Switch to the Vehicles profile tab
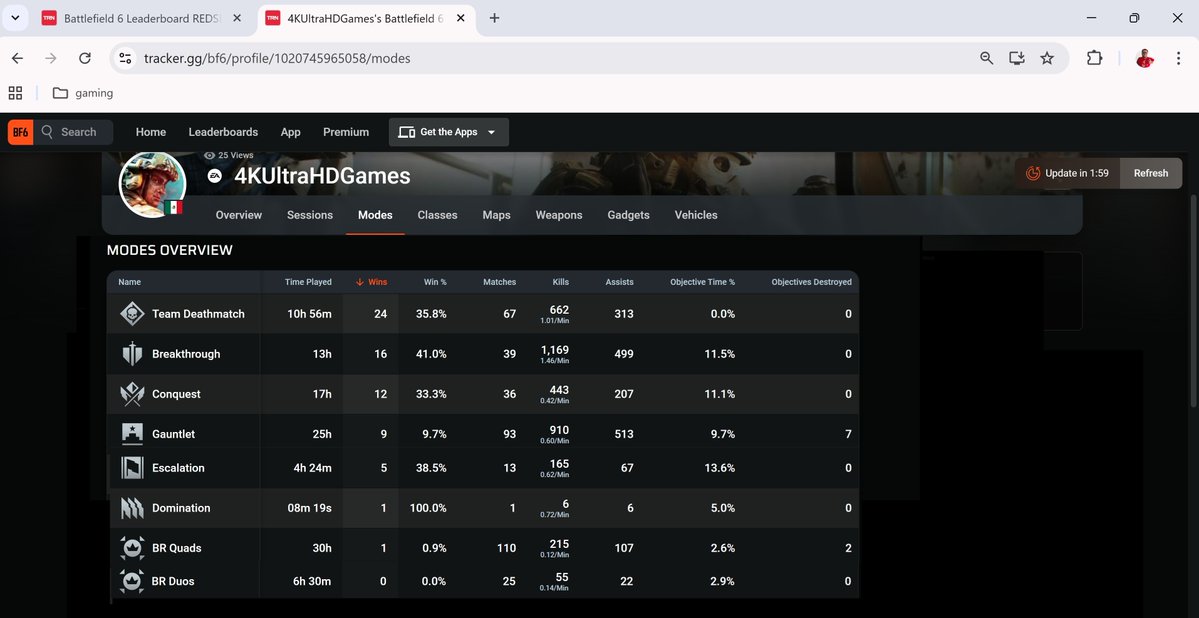This screenshot has width=1199, height=618. click(696, 215)
